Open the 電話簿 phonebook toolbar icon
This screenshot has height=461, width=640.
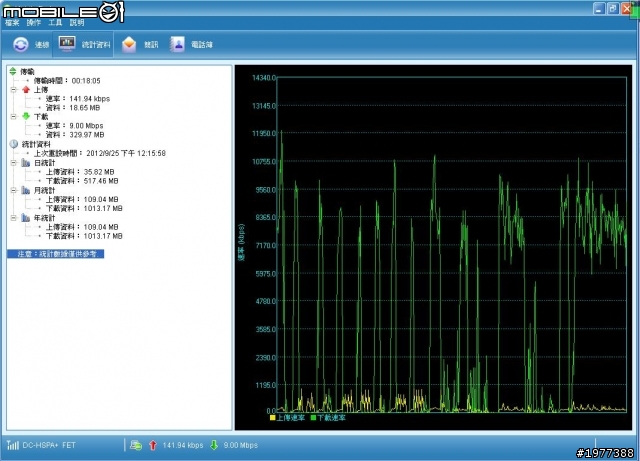[177, 44]
